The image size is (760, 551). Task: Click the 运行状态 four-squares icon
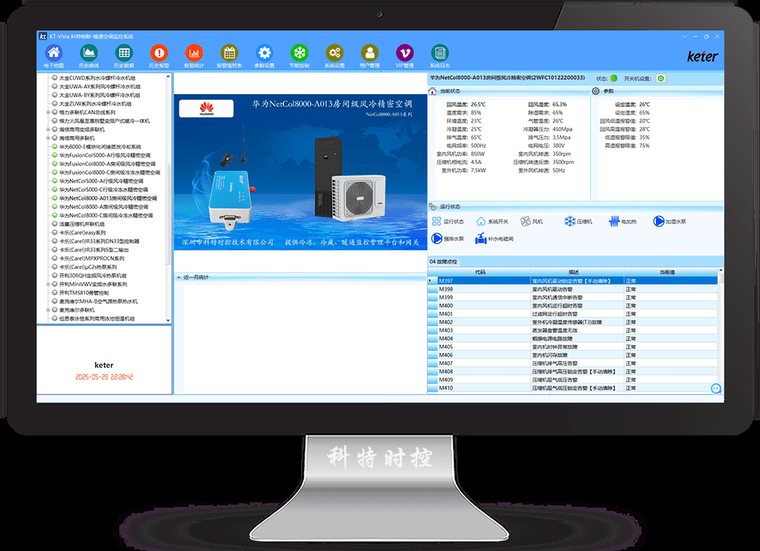[x=436, y=221]
